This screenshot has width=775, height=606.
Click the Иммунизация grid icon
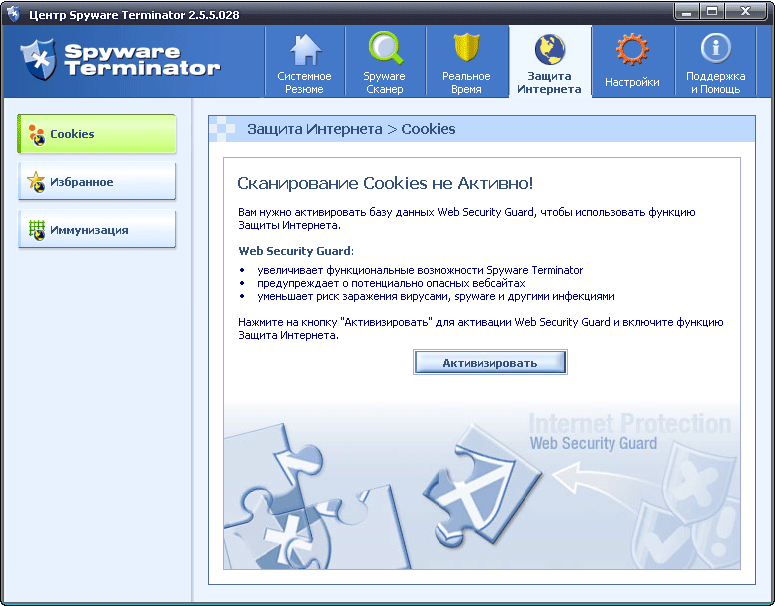point(37,230)
